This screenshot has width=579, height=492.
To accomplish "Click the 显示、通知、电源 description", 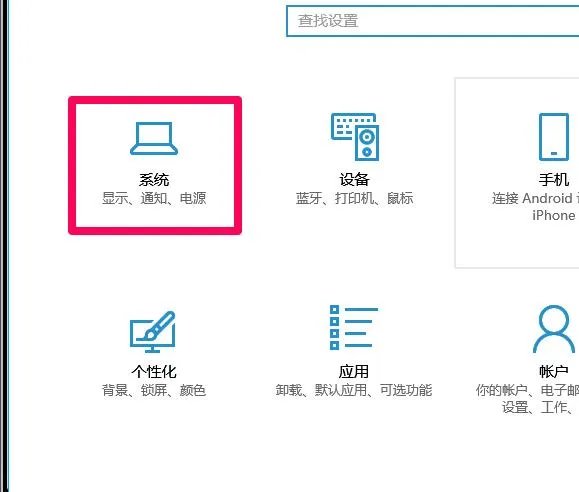I will [x=154, y=198].
